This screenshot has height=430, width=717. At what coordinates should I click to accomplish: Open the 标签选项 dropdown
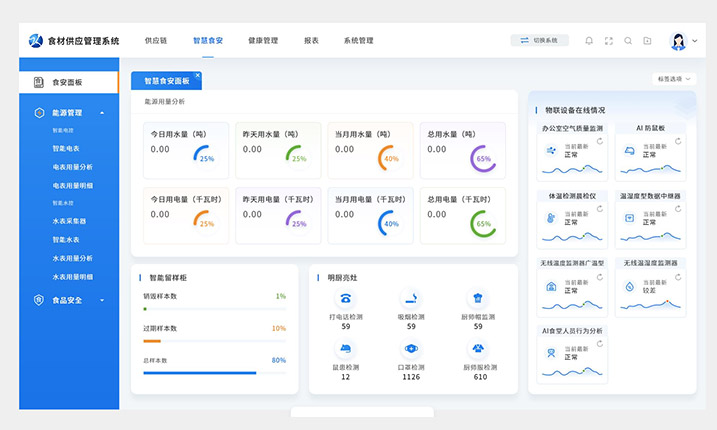tap(674, 79)
